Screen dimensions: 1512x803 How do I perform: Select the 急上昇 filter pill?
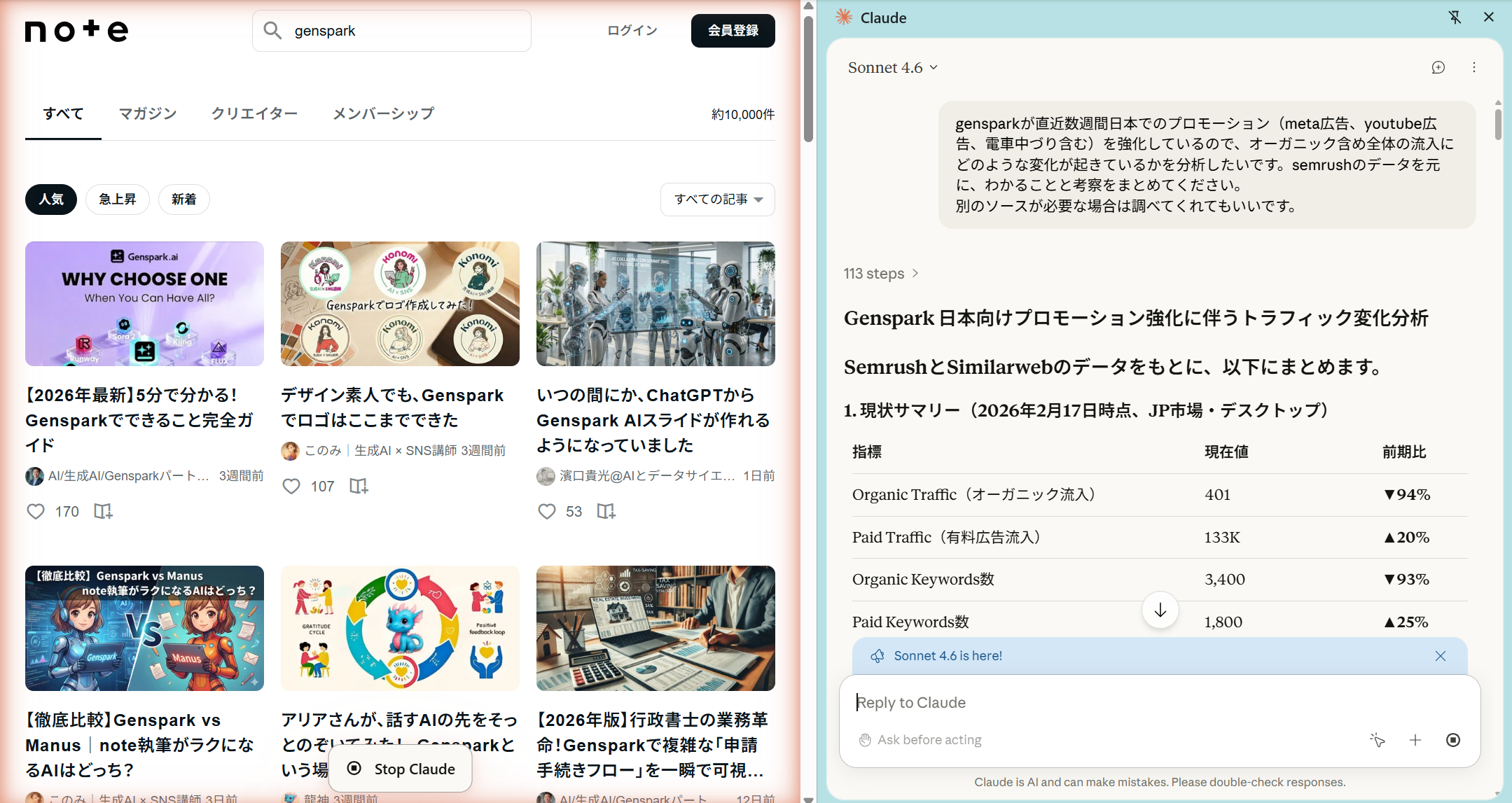pos(117,200)
